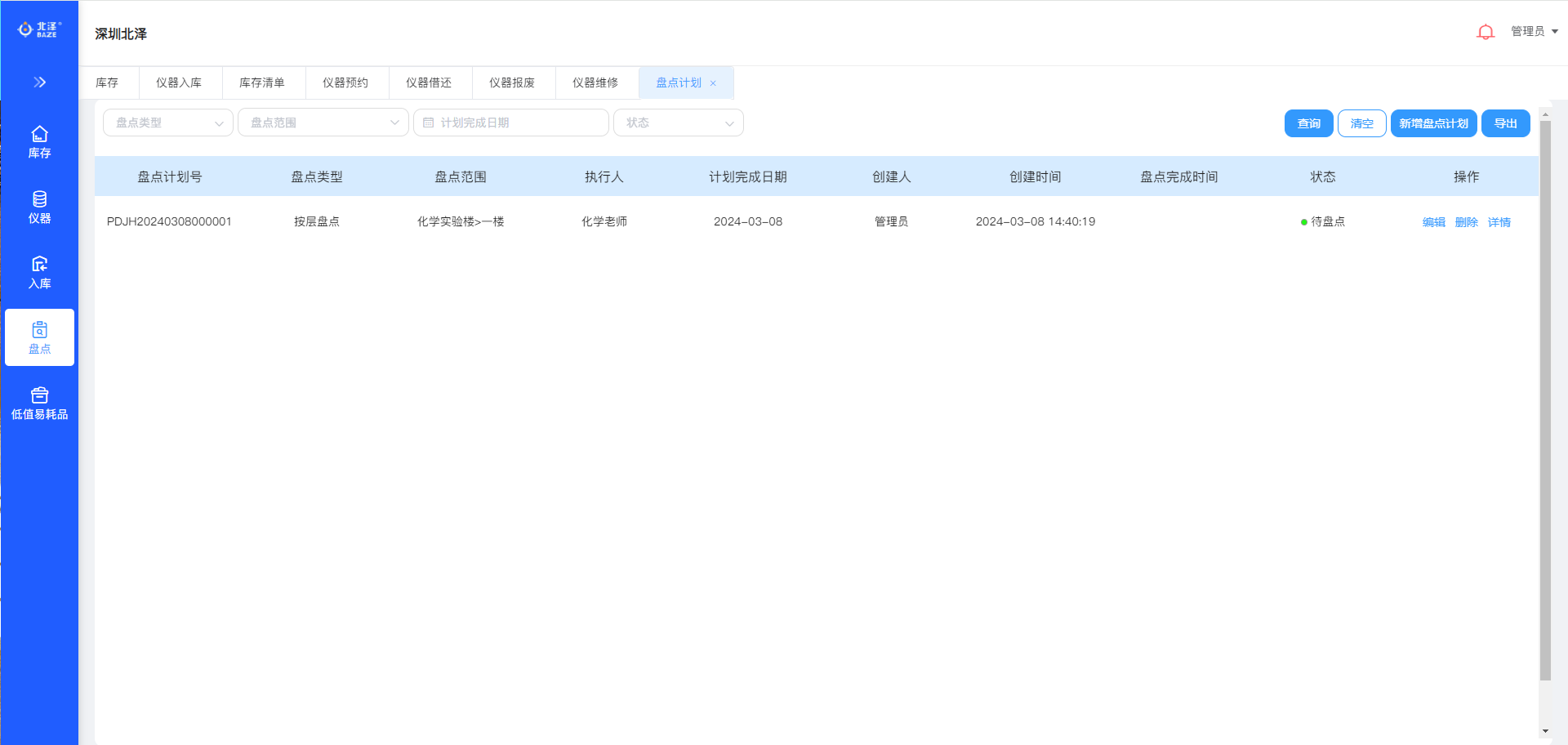Click the notification bell icon
The image size is (1568, 745).
click(x=1486, y=32)
